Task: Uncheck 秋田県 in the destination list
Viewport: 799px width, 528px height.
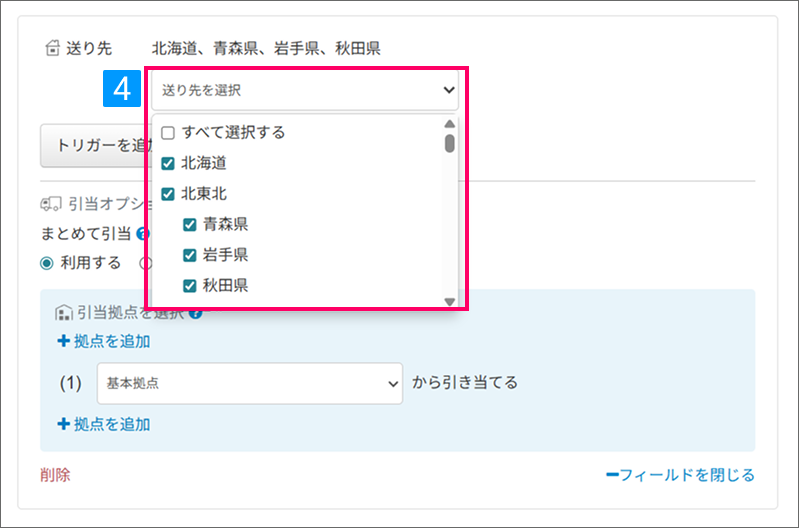Action: click(x=190, y=285)
